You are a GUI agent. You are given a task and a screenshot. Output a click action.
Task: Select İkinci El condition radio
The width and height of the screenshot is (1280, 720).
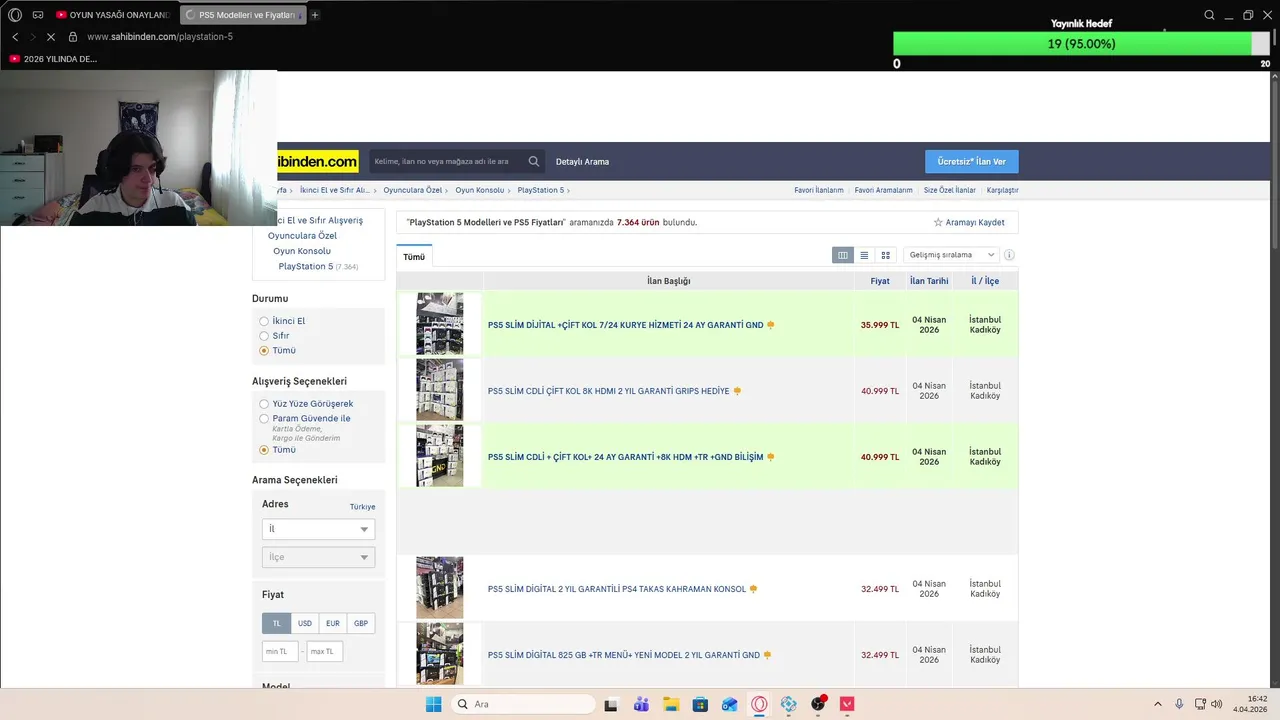pyautogui.click(x=264, y=321)
